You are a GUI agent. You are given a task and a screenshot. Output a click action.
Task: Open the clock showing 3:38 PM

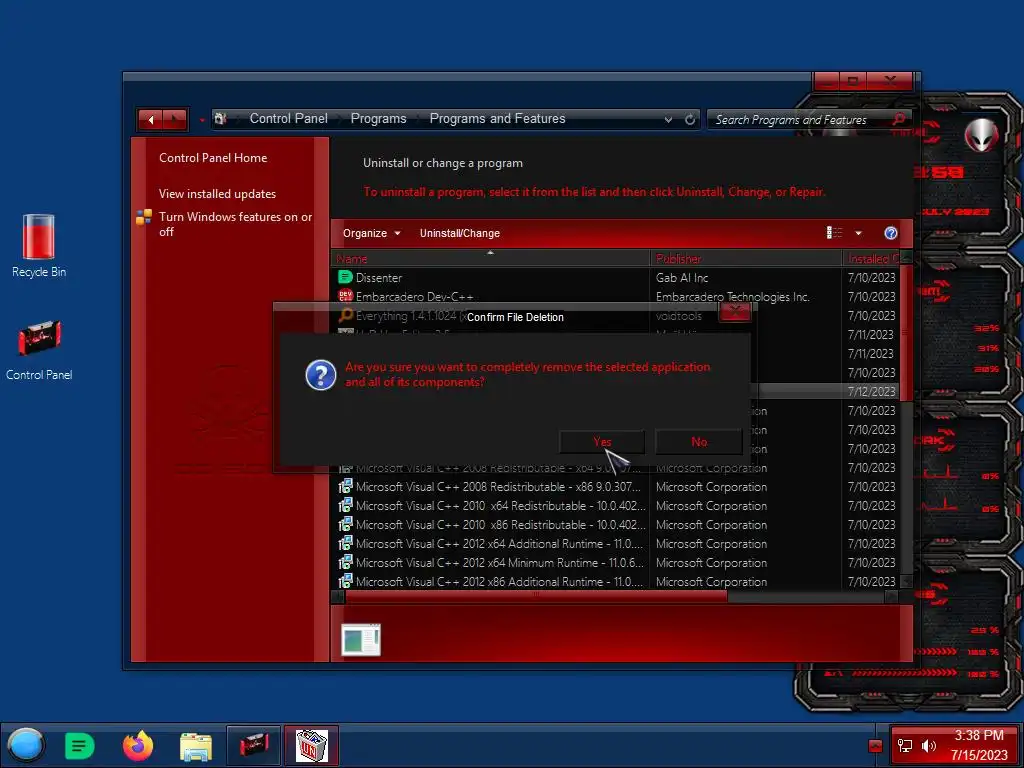pyautogui.click(x=979, y=745)
